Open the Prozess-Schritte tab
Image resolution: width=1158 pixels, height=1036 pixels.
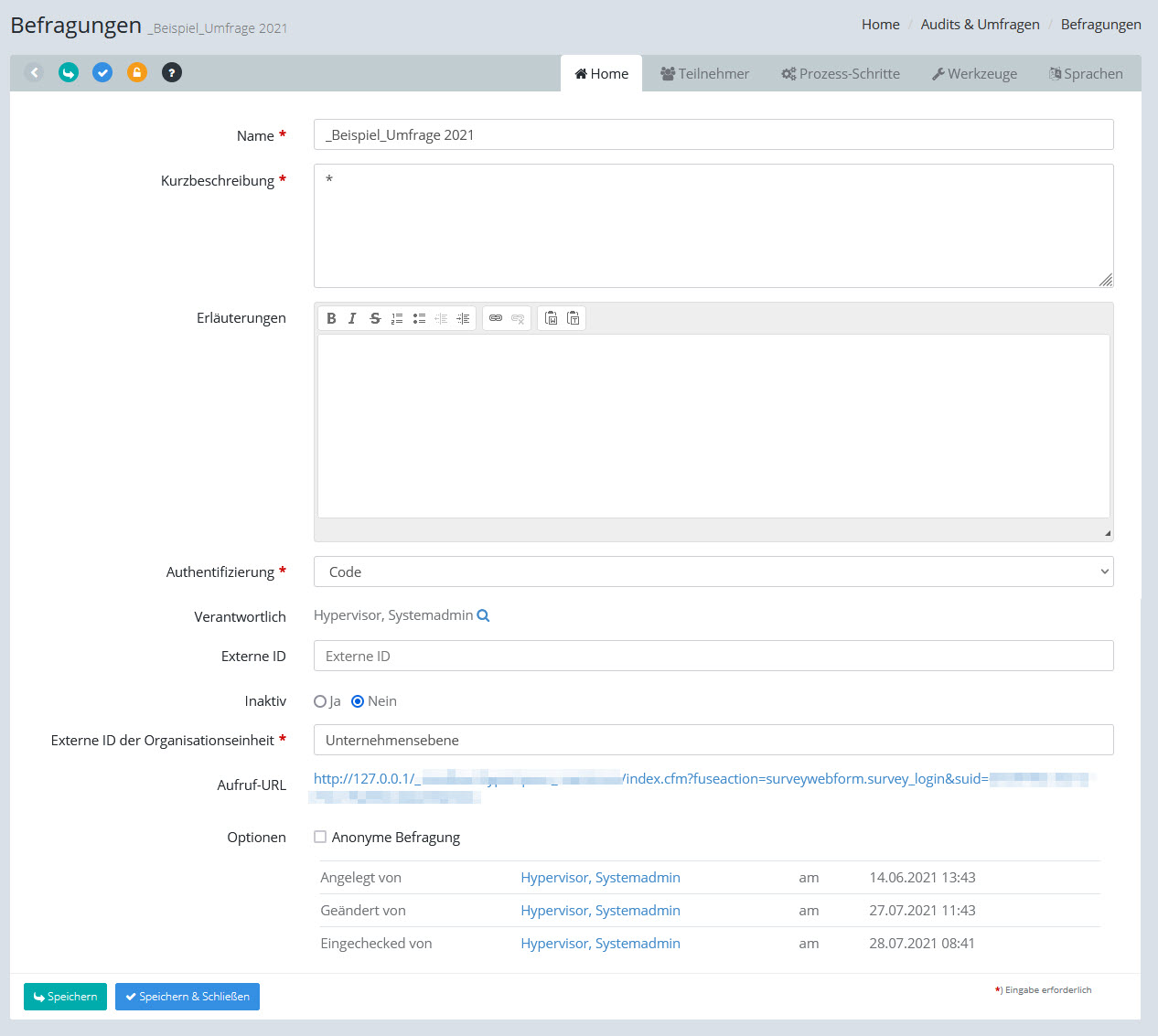[x=840, y=74]
